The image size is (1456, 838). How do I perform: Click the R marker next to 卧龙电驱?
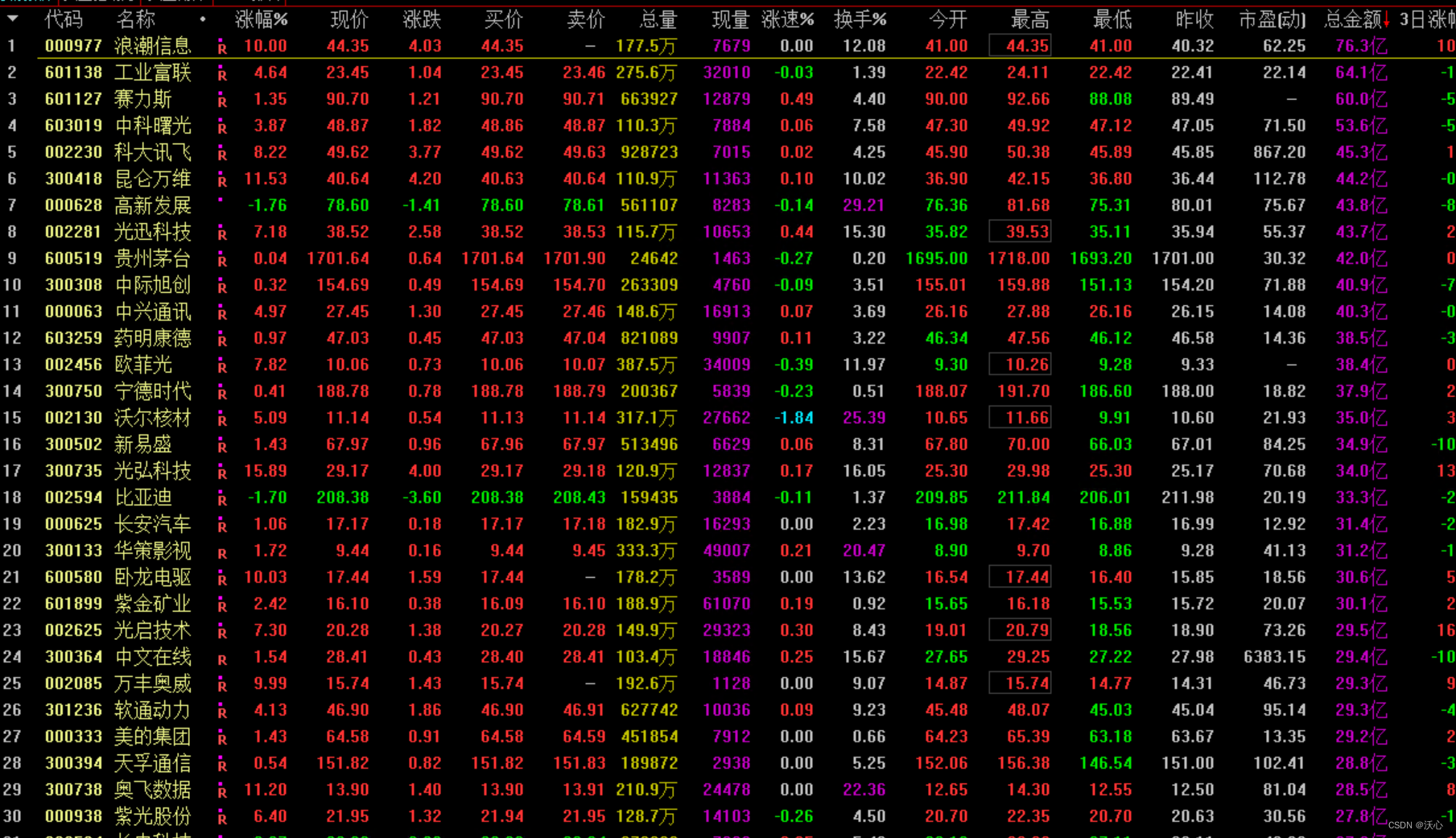point(222,580)
